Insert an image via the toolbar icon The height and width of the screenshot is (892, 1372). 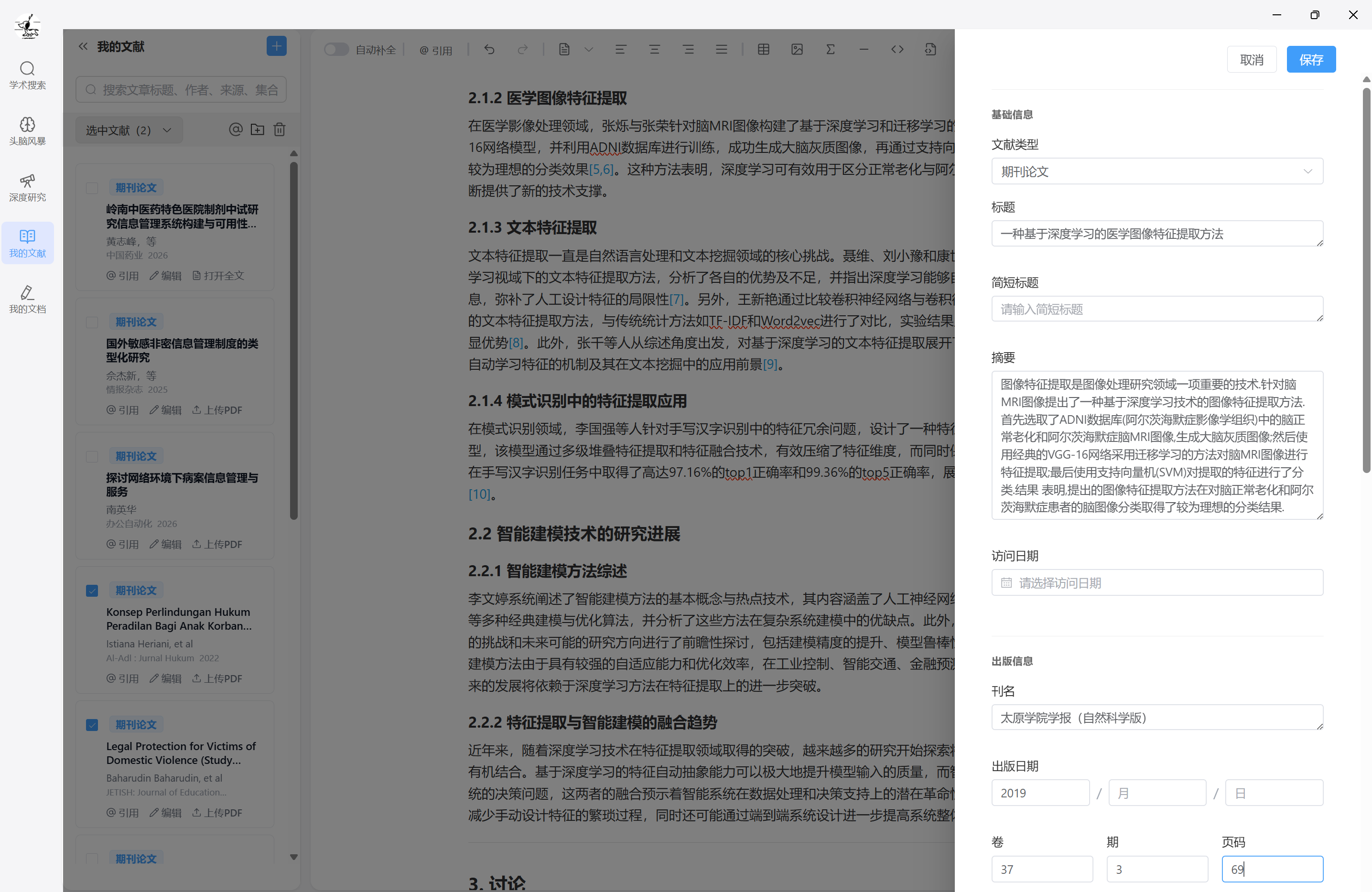coord(797,50)
